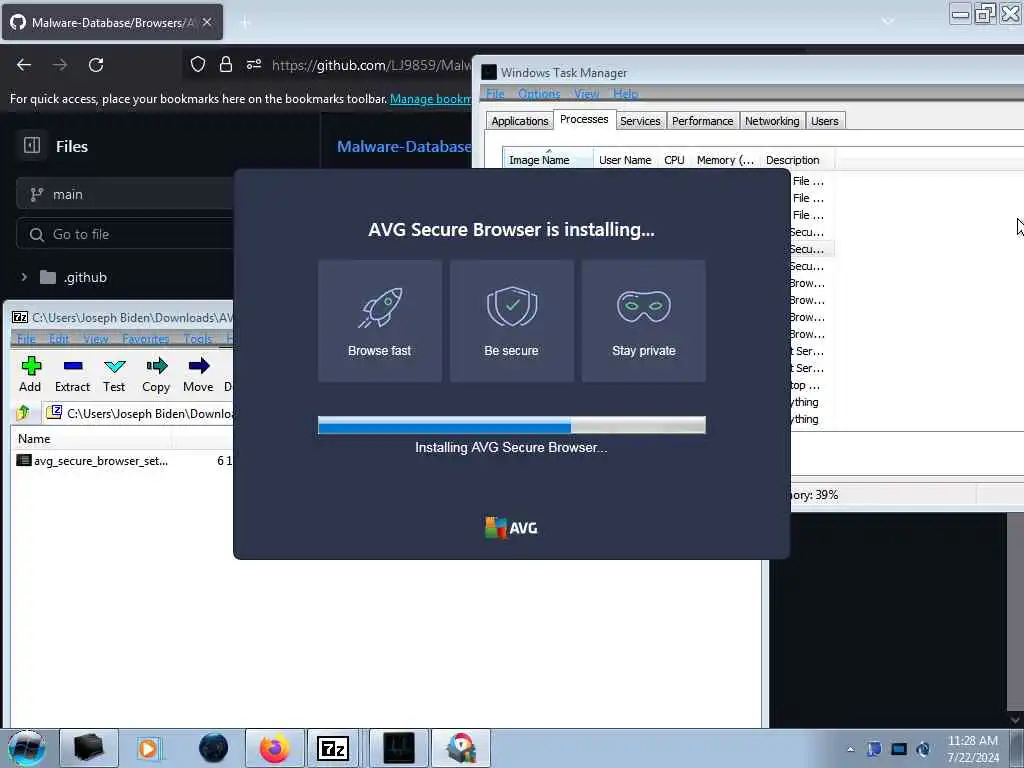Sort by CPU column in Task Manager

tap(674, 160)
